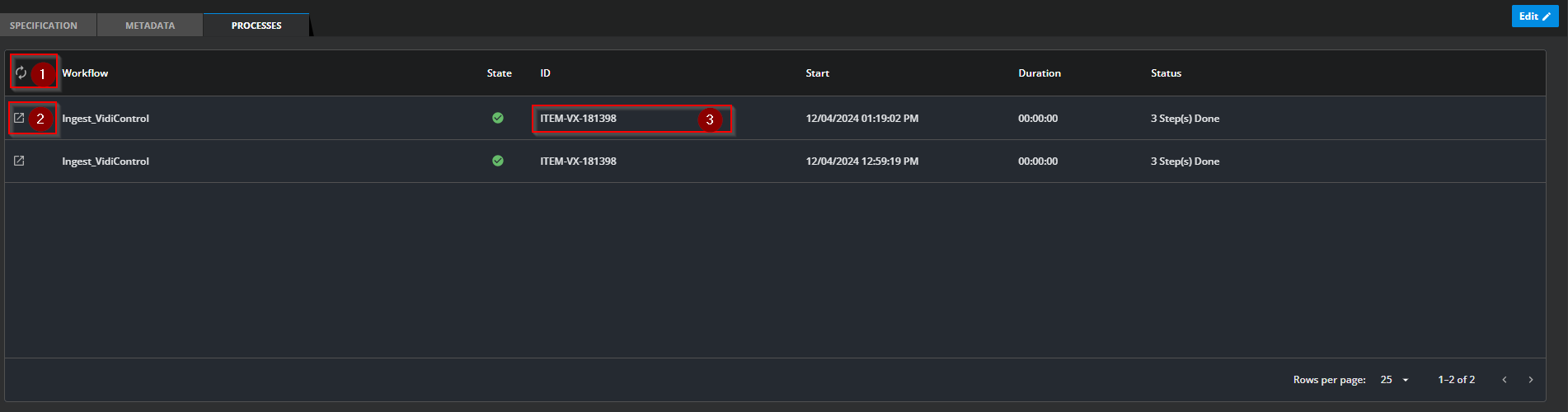Image resolution: width=1568 pixels, height=412 pixels.
Task: Click ITEM-VX-181398 ID in the first row
Action: [578, 119]
